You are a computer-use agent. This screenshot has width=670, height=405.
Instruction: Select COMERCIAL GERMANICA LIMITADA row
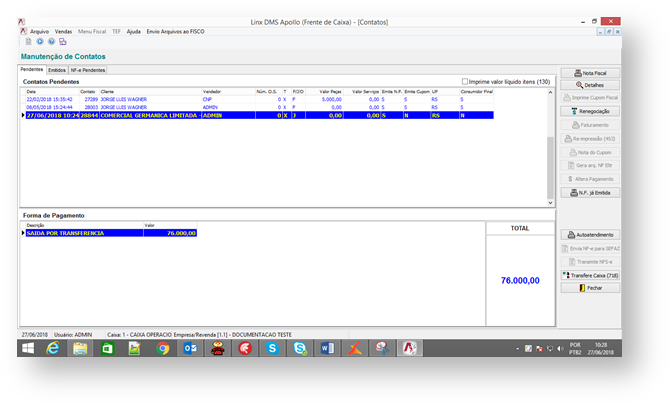259,115
